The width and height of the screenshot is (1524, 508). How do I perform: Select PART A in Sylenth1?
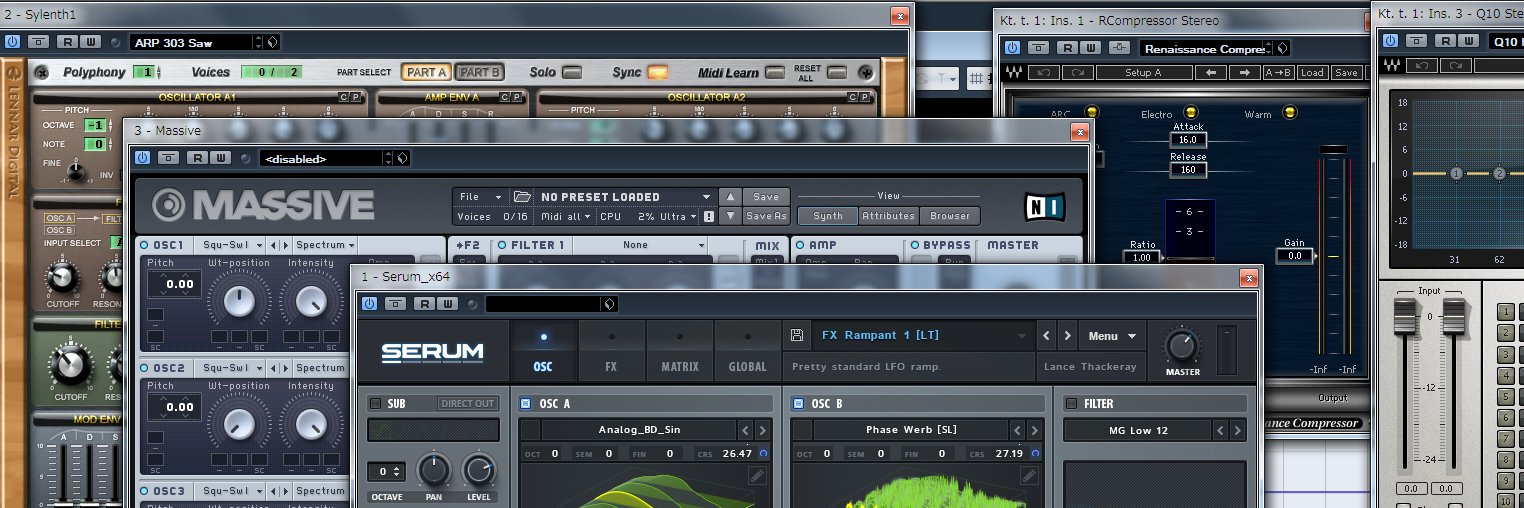(427, 72)
